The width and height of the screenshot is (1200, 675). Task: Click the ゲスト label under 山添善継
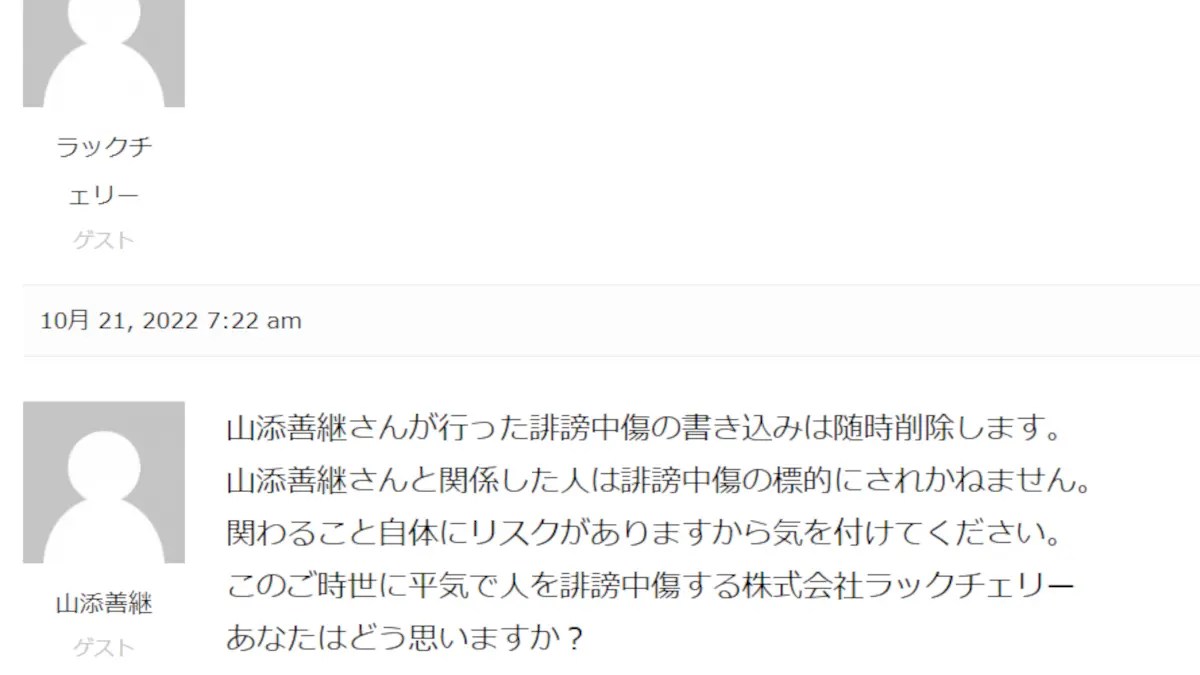pos(104,648)
